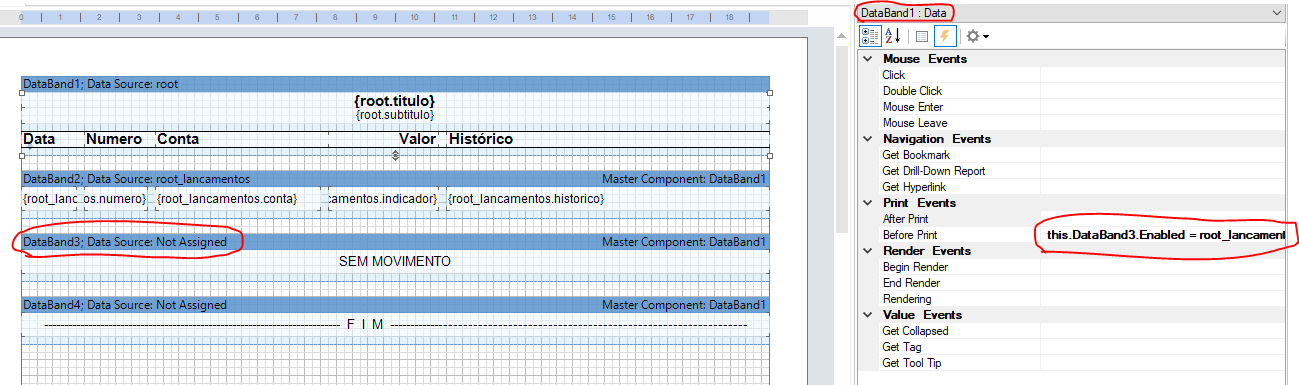Select the SEM MOVIMENTO text component
Viewport: 1299px width, 385px height.
(x=395, y=262)
